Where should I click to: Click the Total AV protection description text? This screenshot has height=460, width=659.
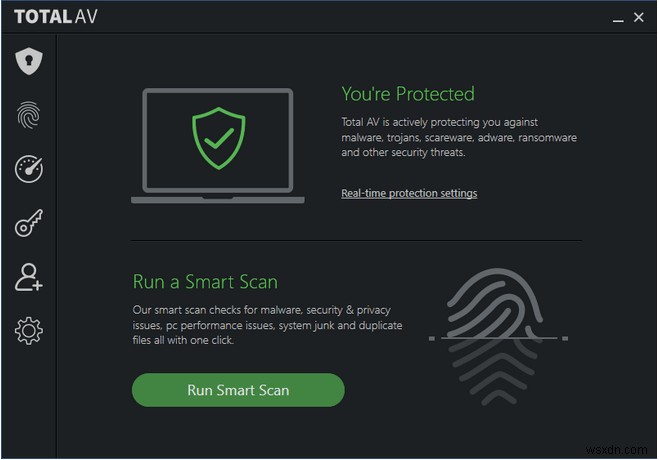tap(458, 137)
